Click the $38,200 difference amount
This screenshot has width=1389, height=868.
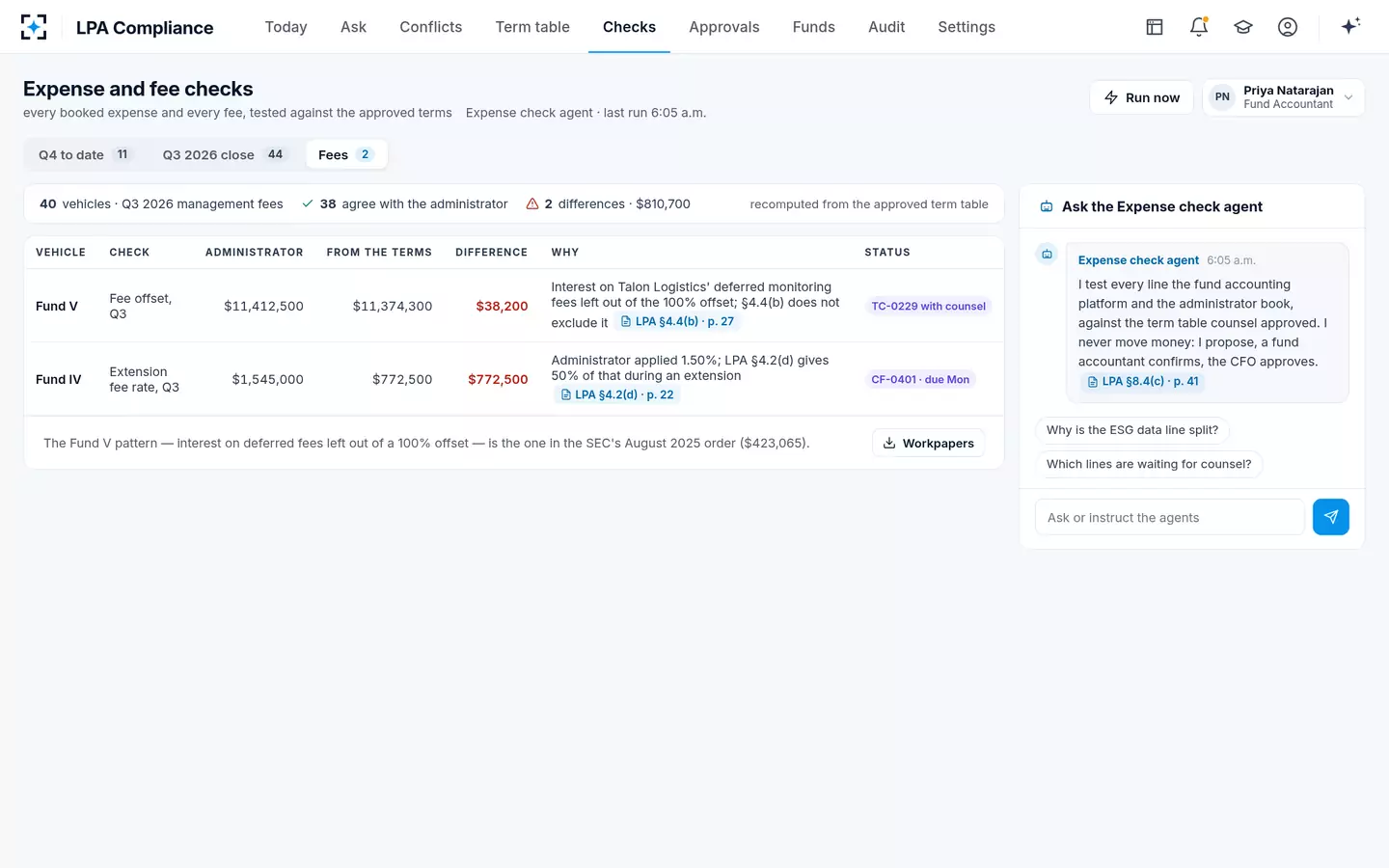502,306
